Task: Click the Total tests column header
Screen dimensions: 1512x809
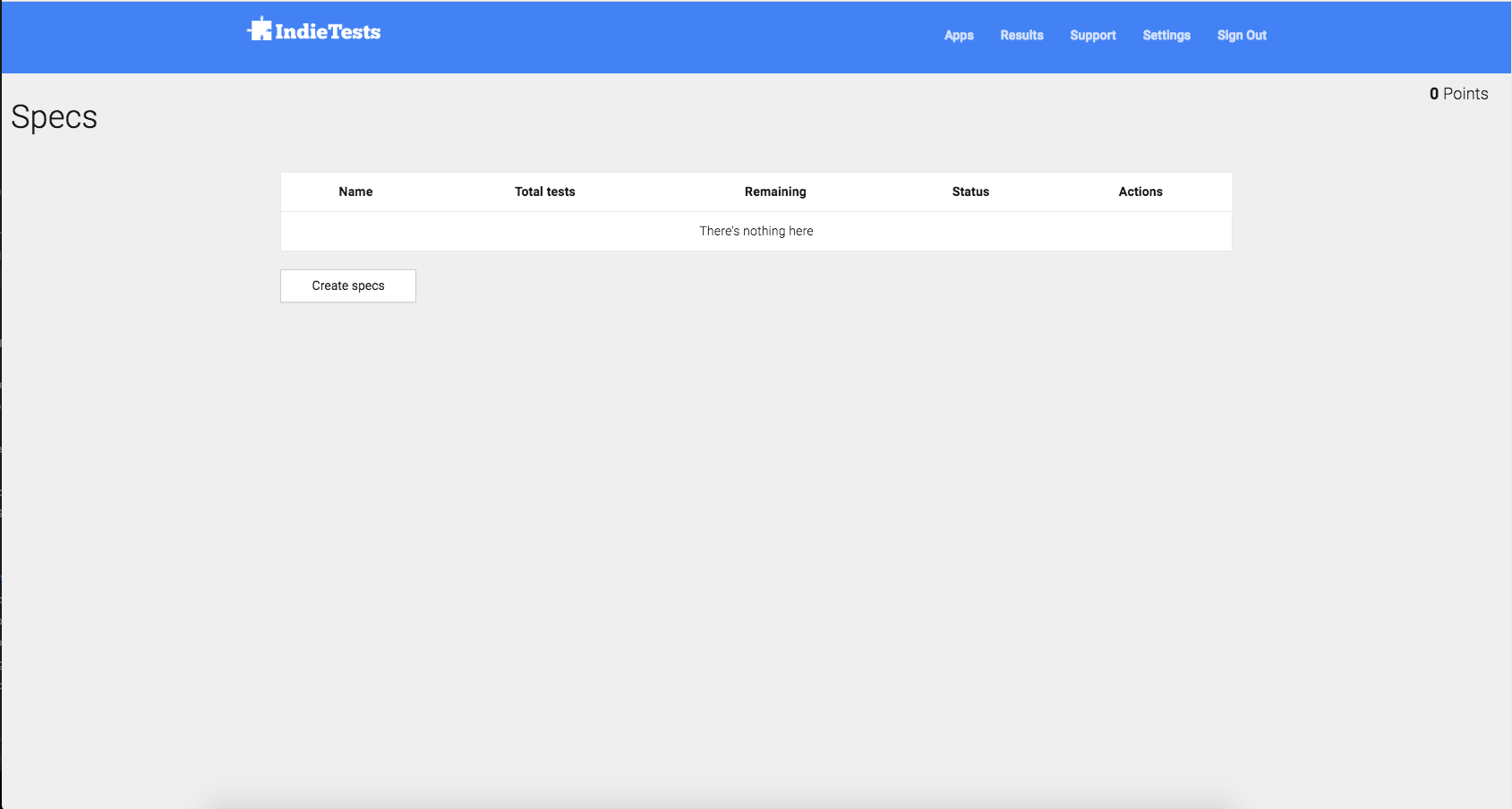Action: click(x=544, y=192)
